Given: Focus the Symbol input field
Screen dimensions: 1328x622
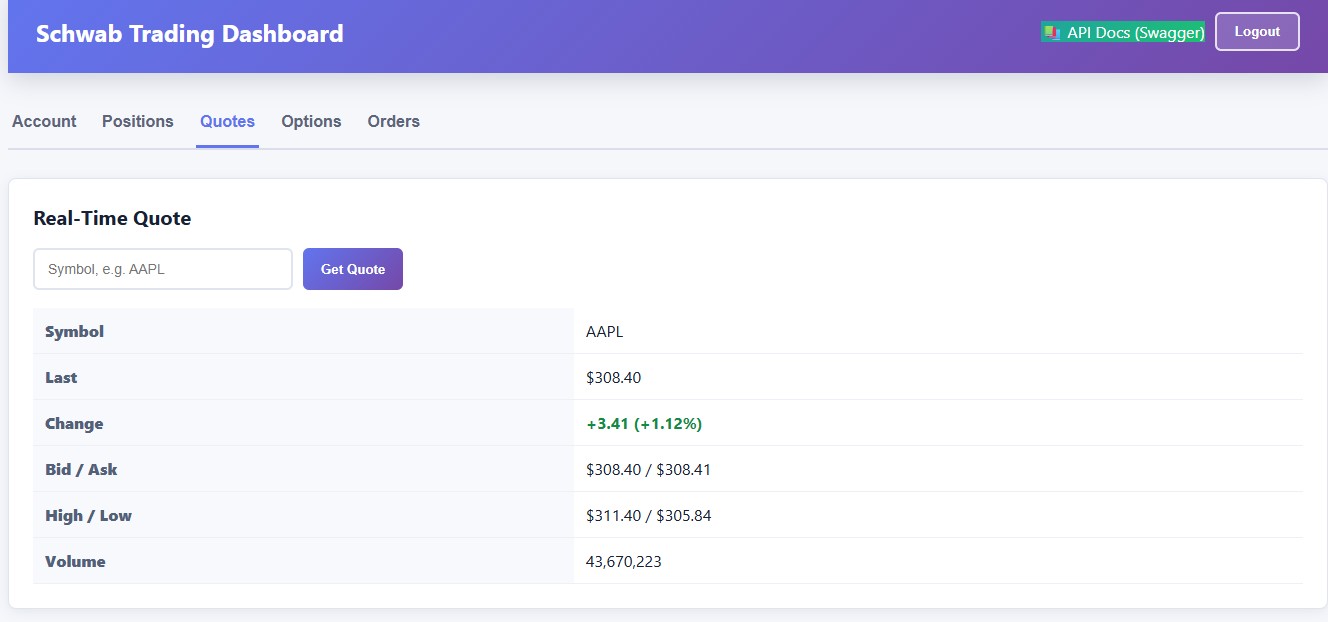Looking at the screenshot, I should click(163, 269).
